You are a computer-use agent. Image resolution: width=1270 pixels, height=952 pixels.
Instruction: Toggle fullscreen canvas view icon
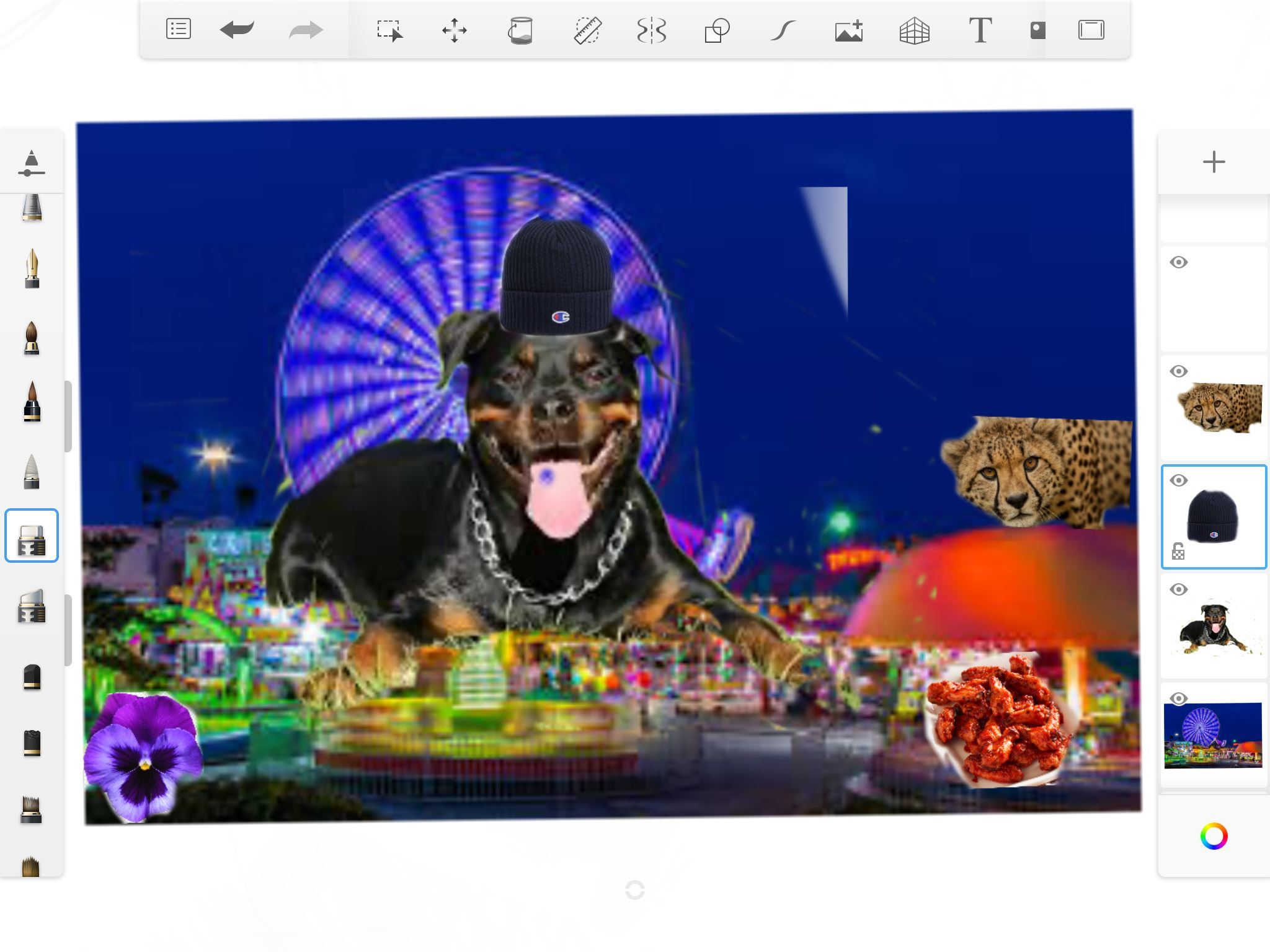1091,30
